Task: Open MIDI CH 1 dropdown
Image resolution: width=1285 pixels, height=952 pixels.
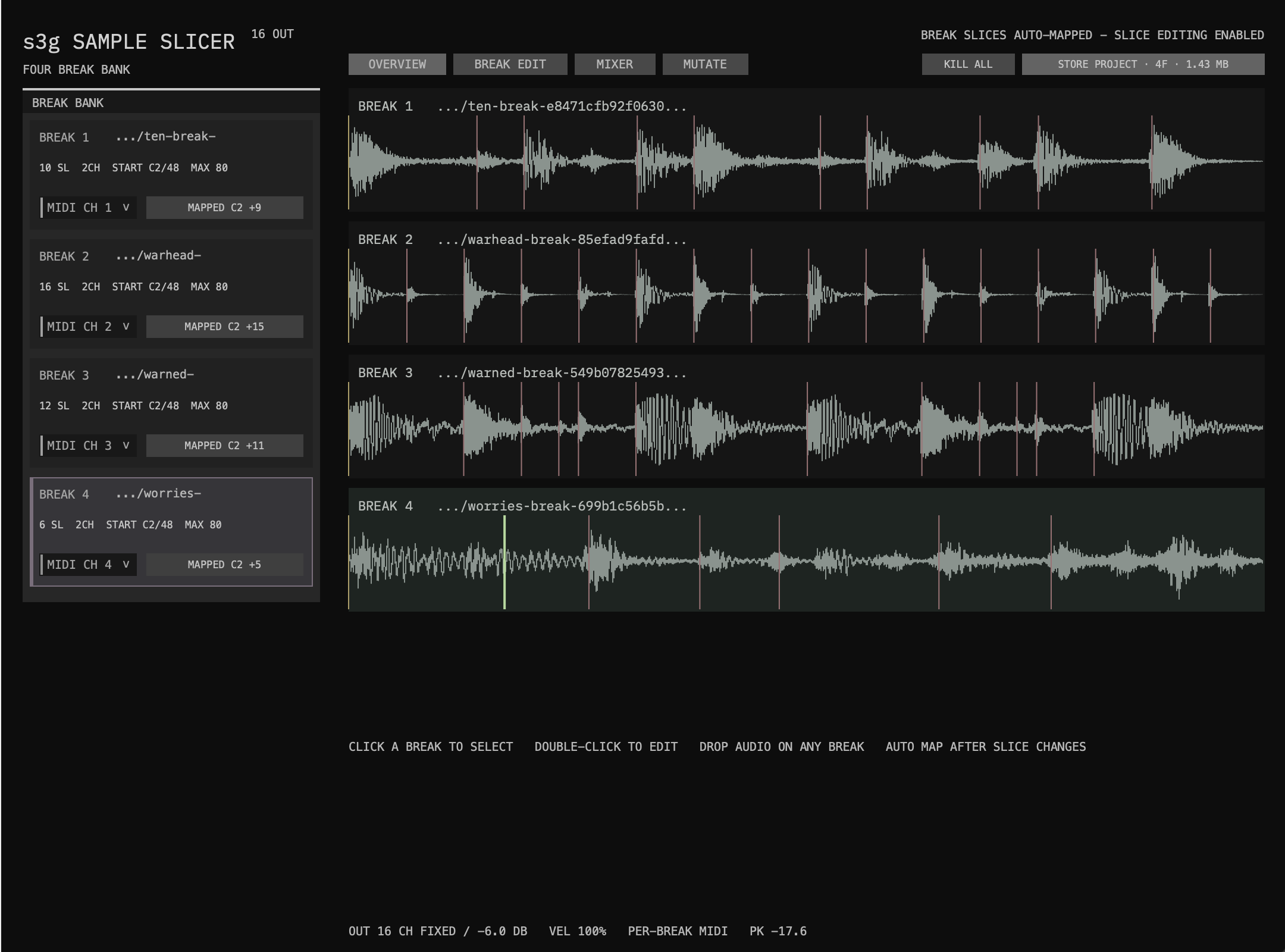Action: 88,208
